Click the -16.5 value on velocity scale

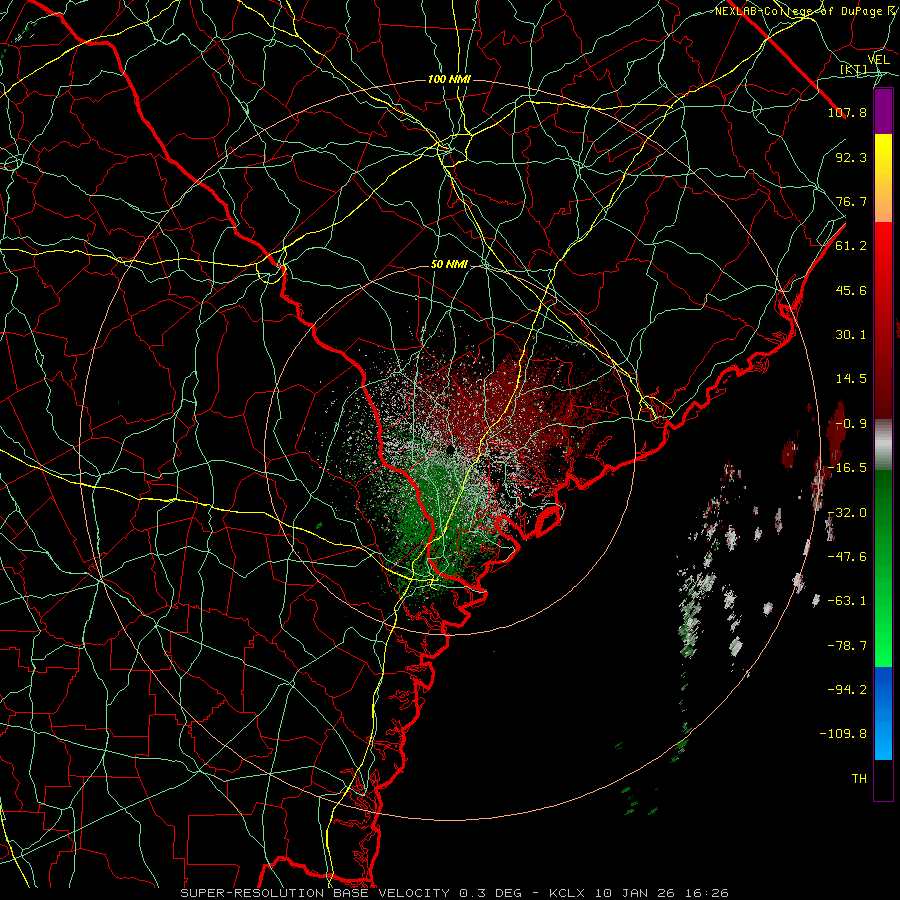(847, 468)
